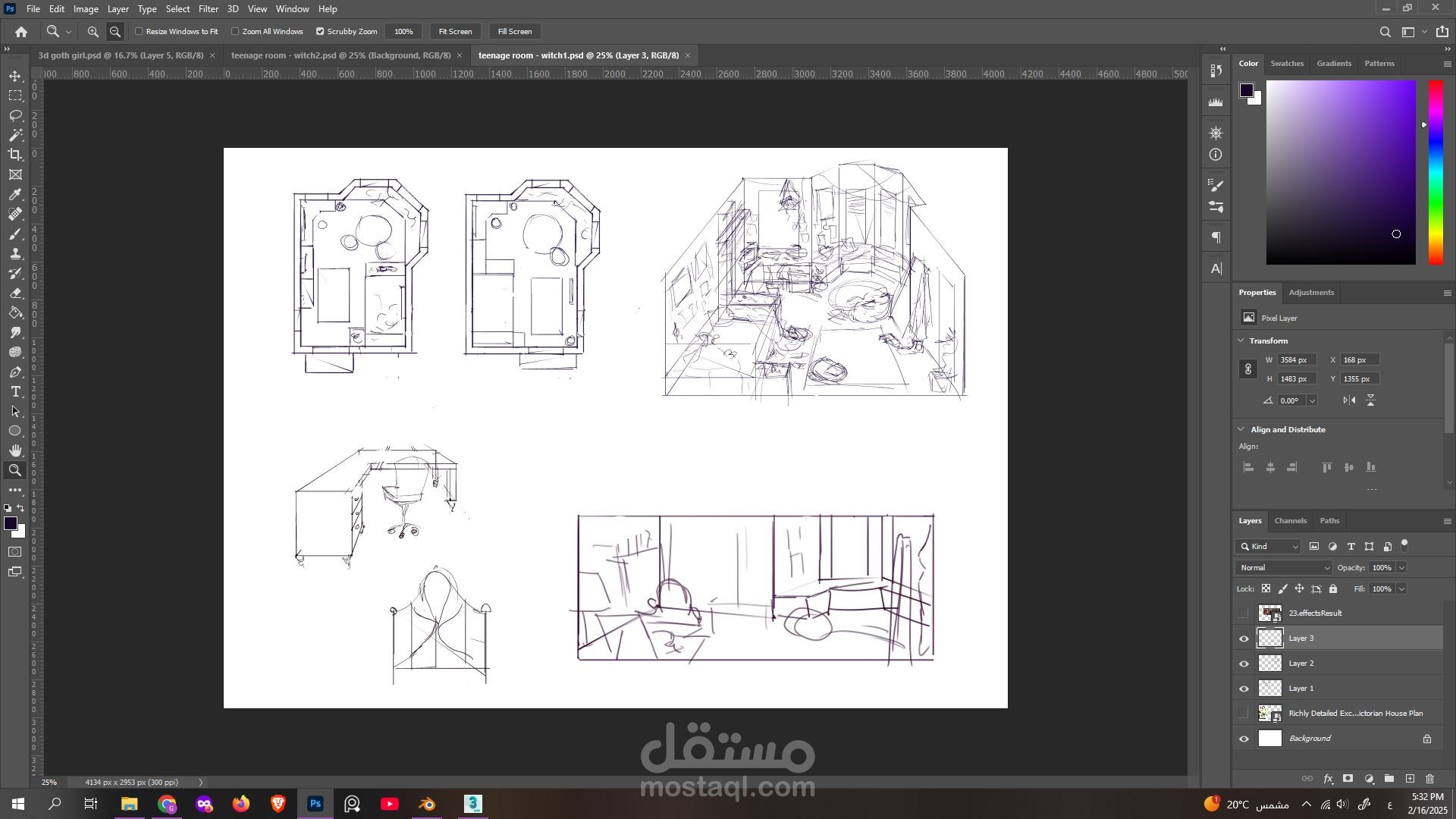
Task: Select the Move tool
Action: point(15,76)
